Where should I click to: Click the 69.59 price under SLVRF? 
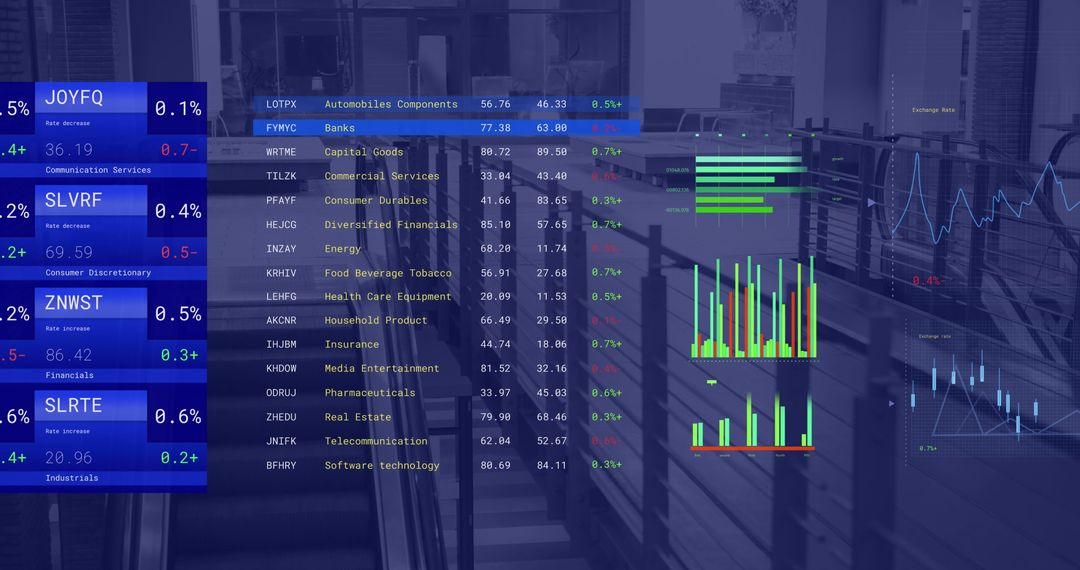pyautogui.click(x=69, y=252)
